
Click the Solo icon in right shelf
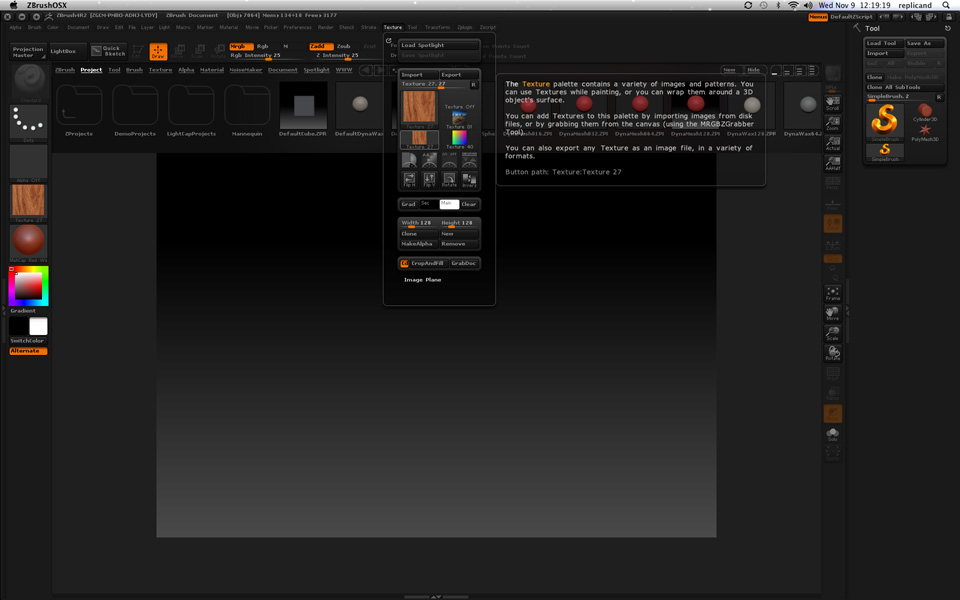[833, 434]
